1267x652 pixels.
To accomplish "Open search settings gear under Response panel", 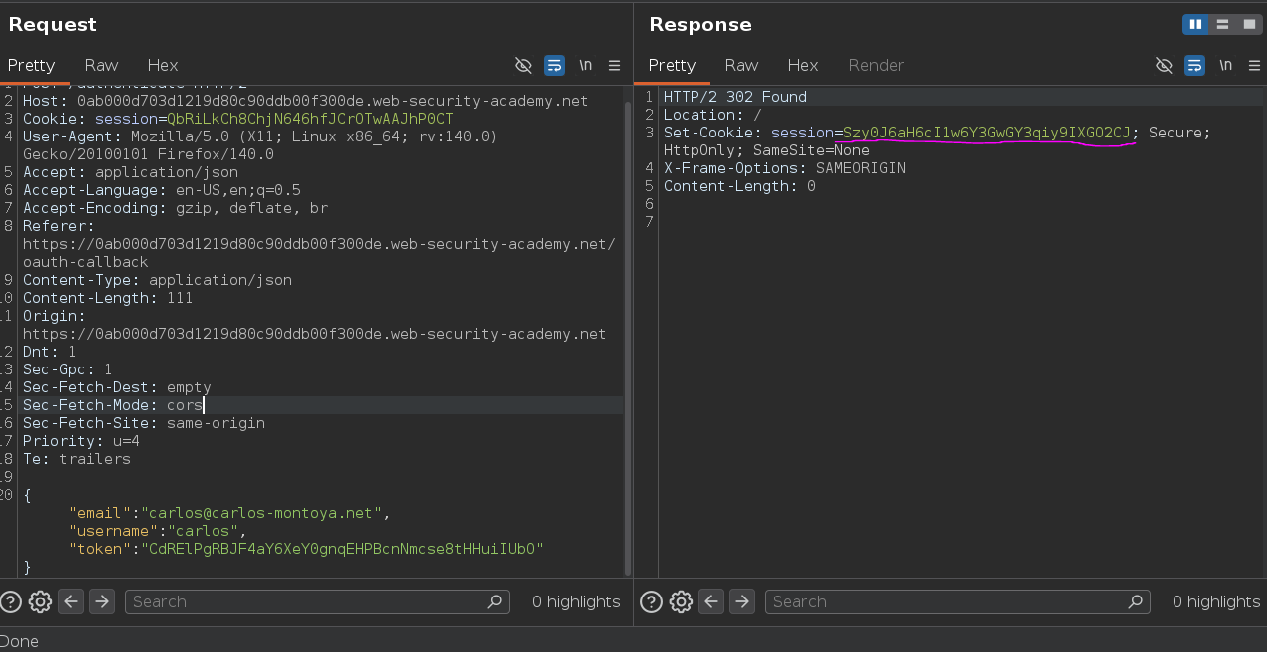I will (x=681, y=602).
